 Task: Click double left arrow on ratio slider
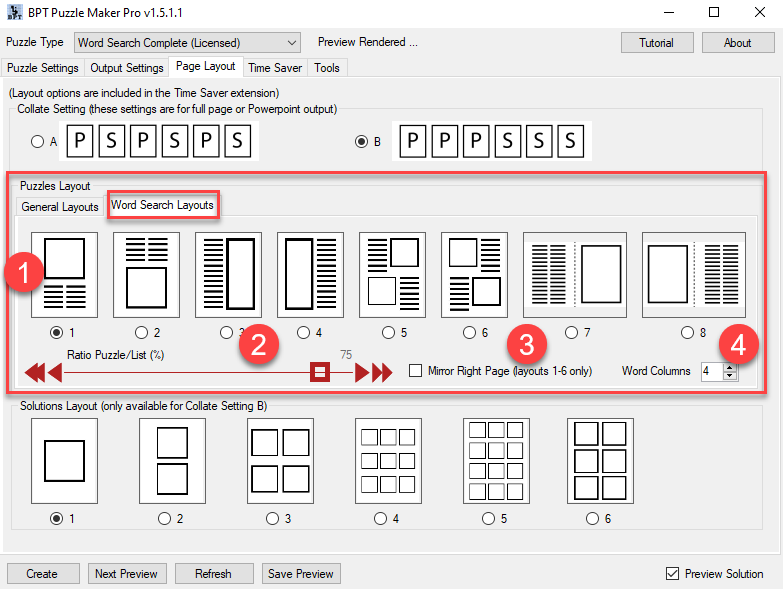[35, 373]
